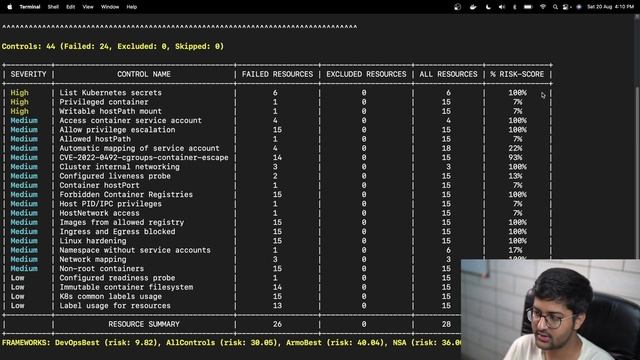
Task: Click 'CVE-2022-0492-cgroups-container-escape' text
Action: (144, 158)
